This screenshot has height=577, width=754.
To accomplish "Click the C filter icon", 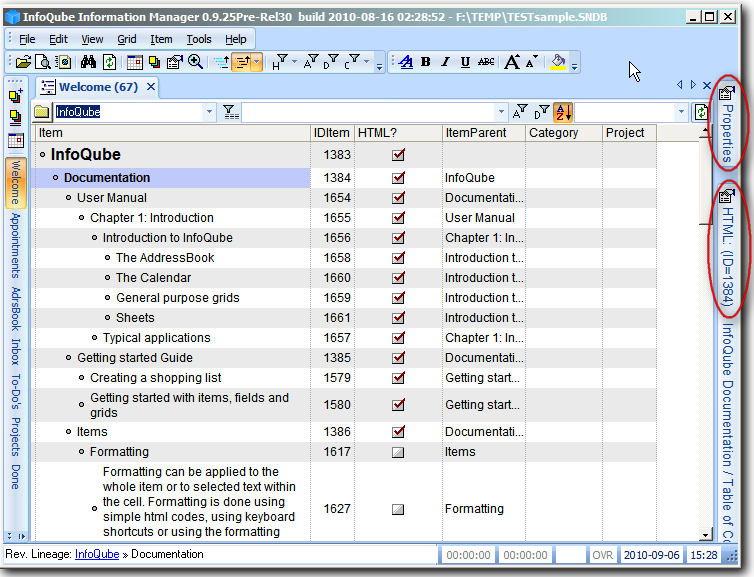I will pyautogui.click(x=352, y=62).
